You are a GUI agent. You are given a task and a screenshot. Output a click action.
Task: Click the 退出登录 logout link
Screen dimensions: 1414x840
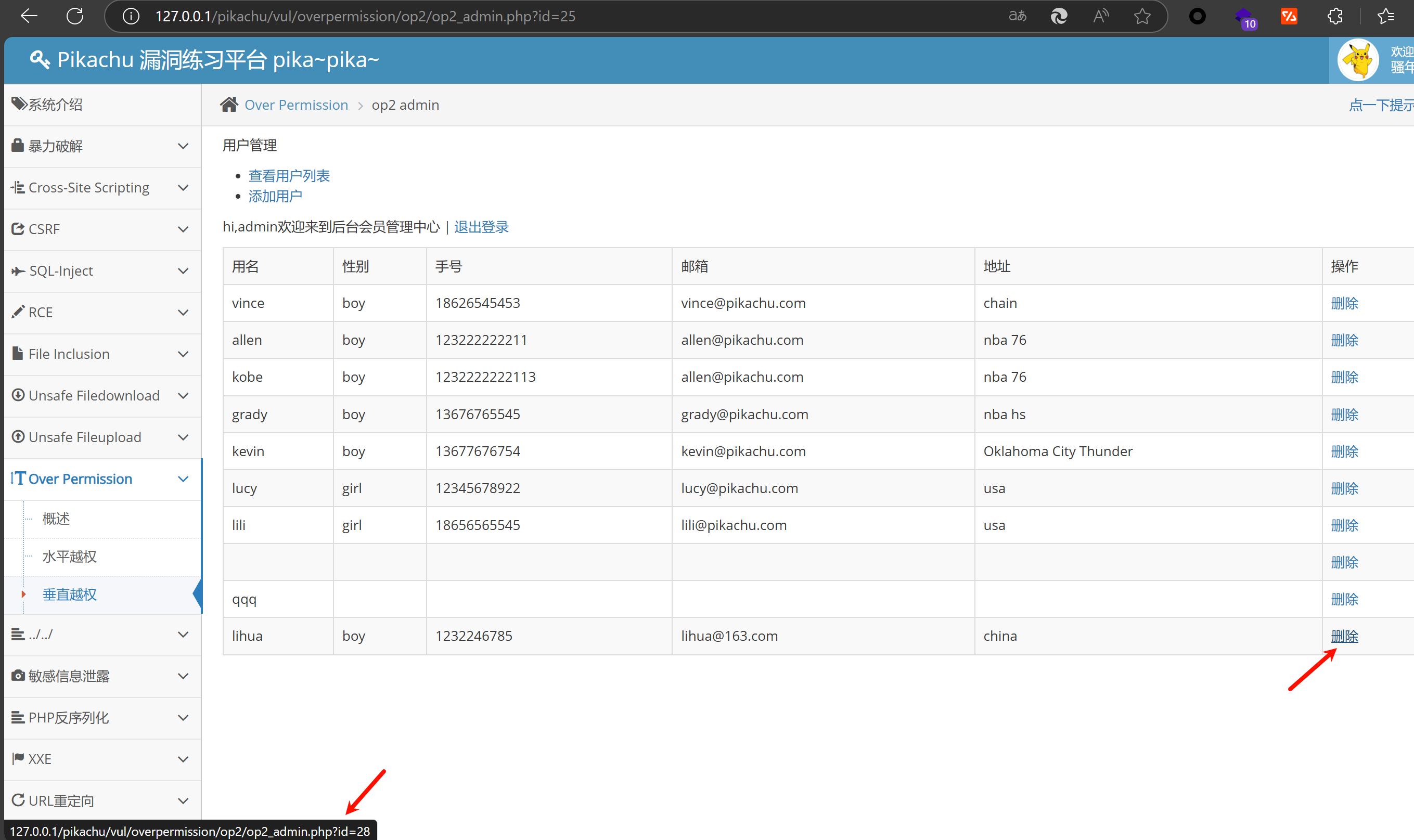[481, 227]
